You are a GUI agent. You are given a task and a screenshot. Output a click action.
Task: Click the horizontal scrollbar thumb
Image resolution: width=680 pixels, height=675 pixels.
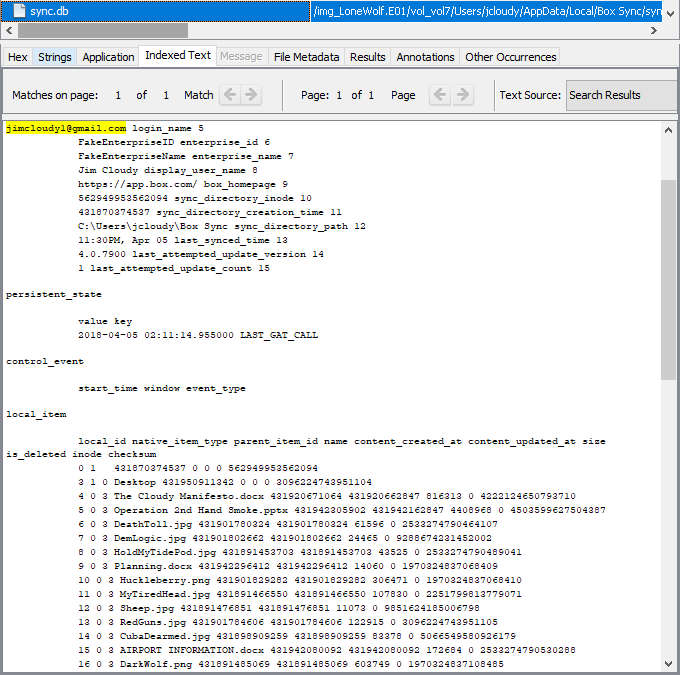[x=103, y=30]
